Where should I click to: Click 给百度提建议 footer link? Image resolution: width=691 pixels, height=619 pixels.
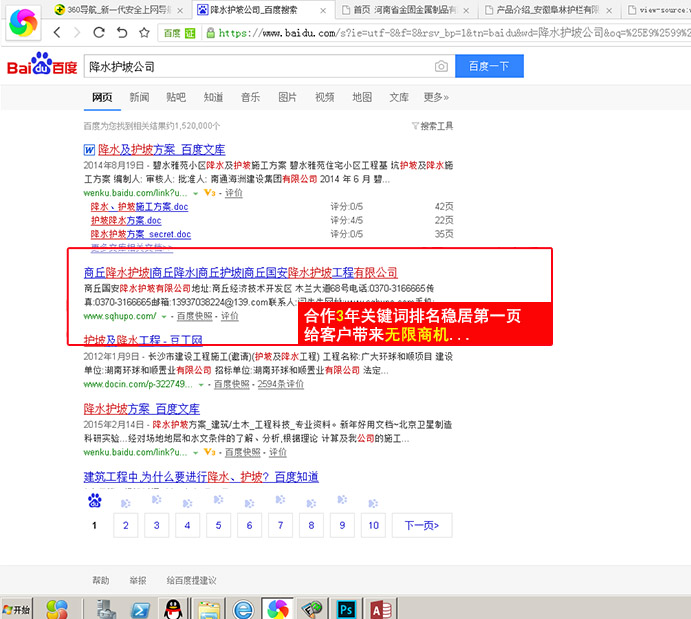coord(191,580)
